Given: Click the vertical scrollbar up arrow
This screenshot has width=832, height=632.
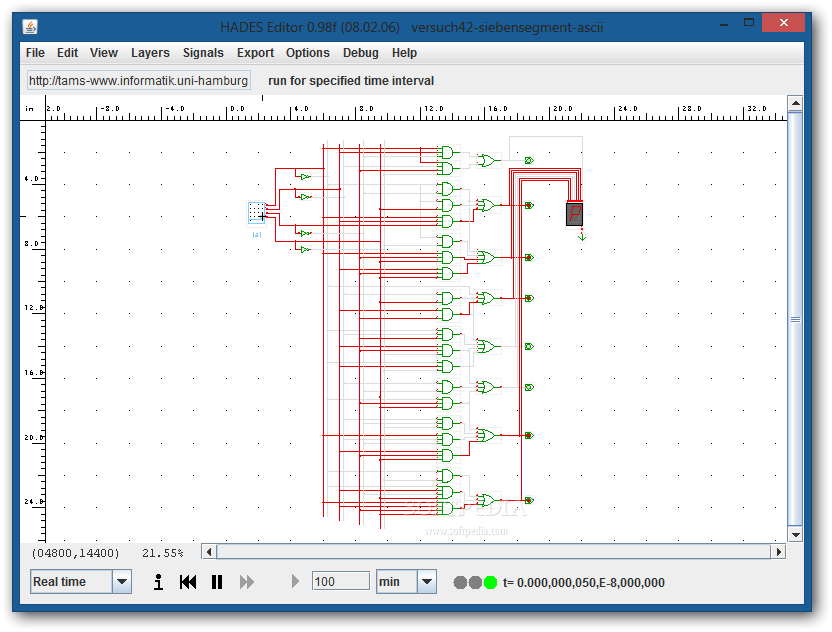Looking at the screenshot, I should tap(795, 103).
